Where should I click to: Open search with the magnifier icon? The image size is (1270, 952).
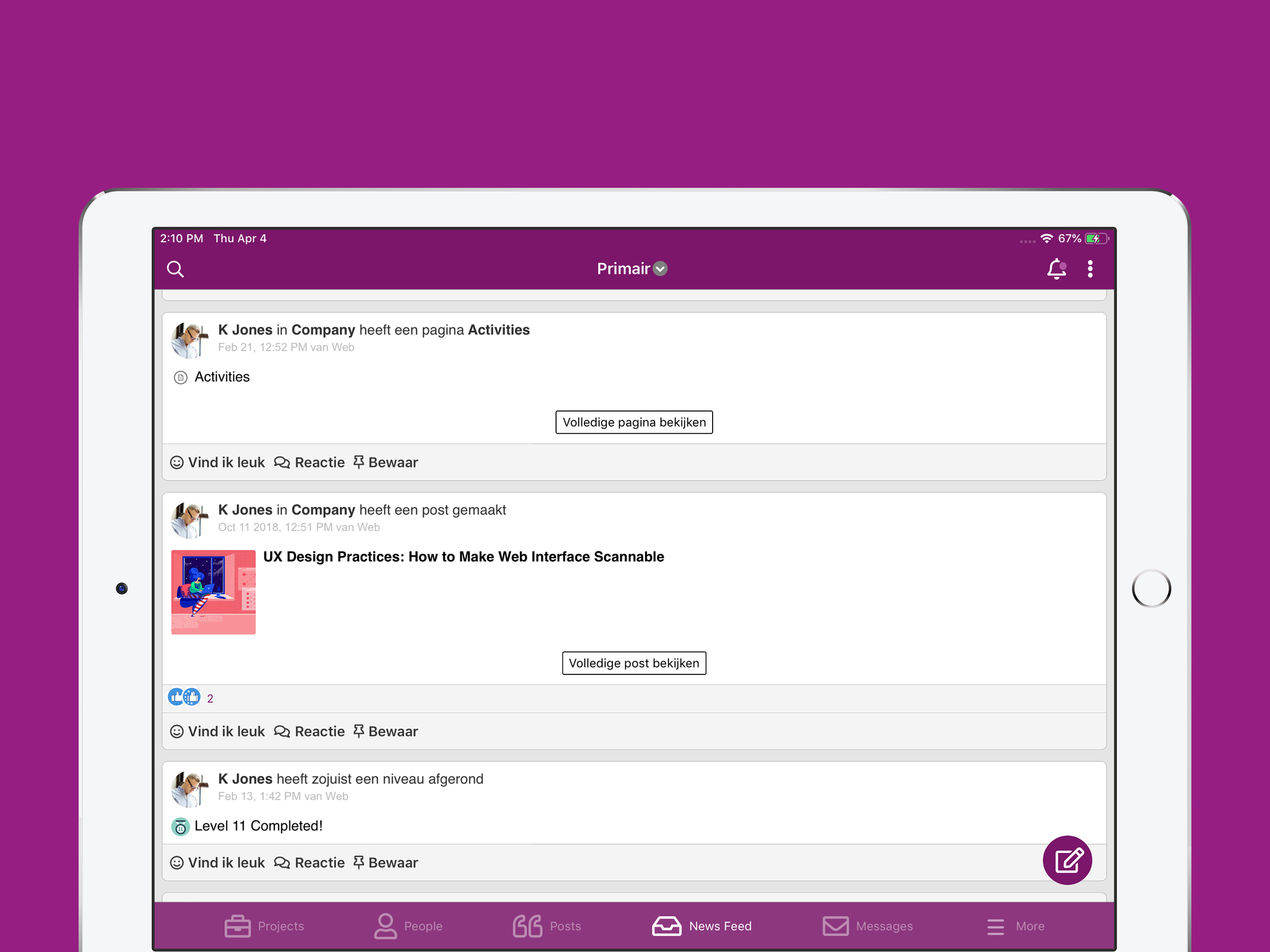175,269
